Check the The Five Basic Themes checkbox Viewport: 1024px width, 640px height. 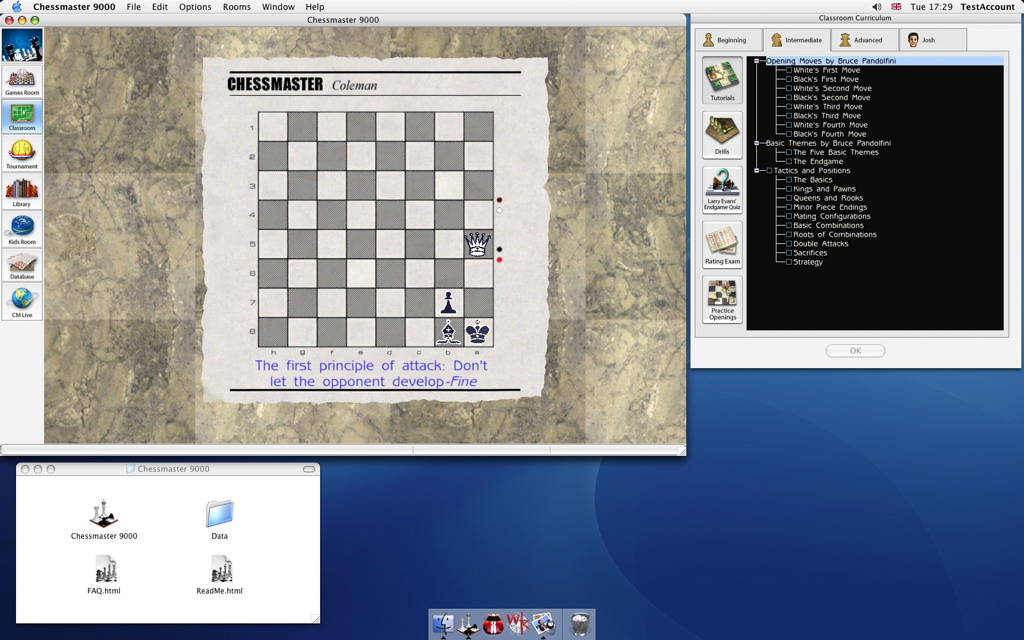coord(789,152)
